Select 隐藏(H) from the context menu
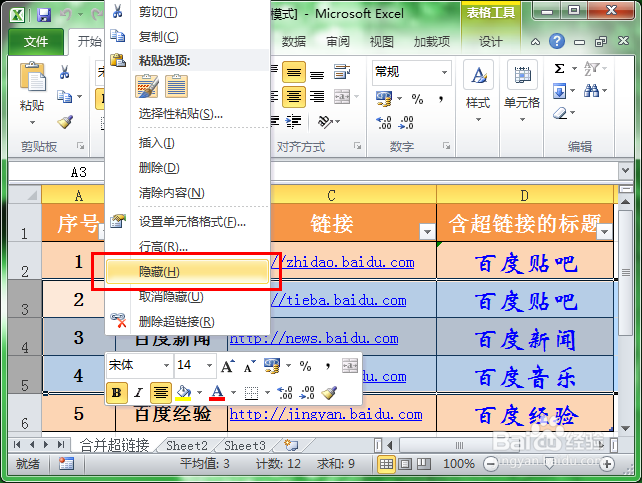Screen dimensions: 642x483 coord(188,272)
